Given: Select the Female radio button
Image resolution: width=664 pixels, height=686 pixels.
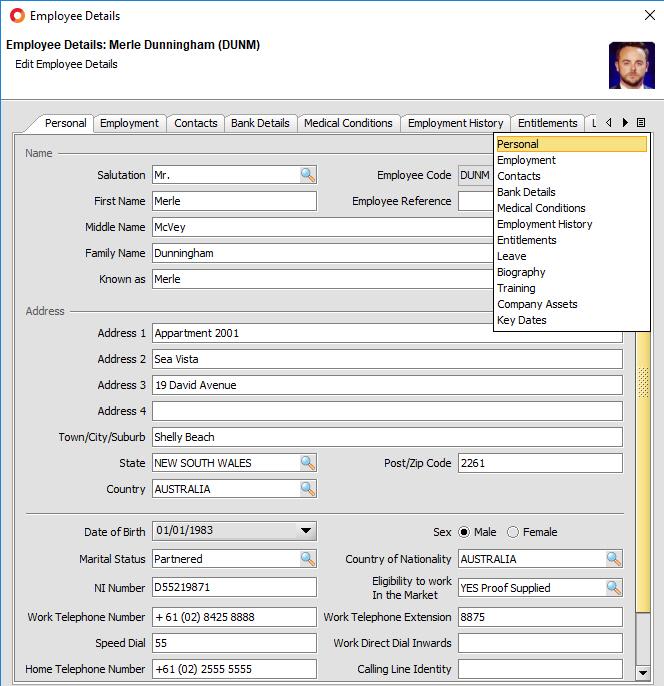Looking at the screenshot, I should click(x=513, y=532).
